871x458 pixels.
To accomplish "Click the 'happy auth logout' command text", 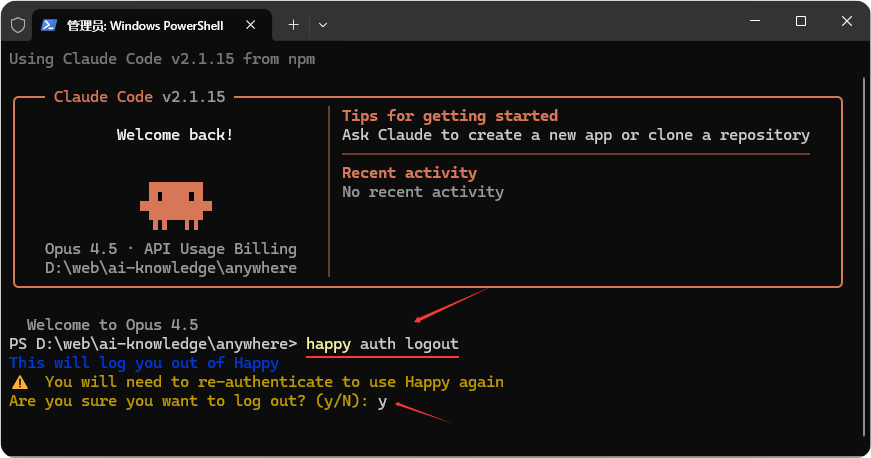I will coord(382,344).
